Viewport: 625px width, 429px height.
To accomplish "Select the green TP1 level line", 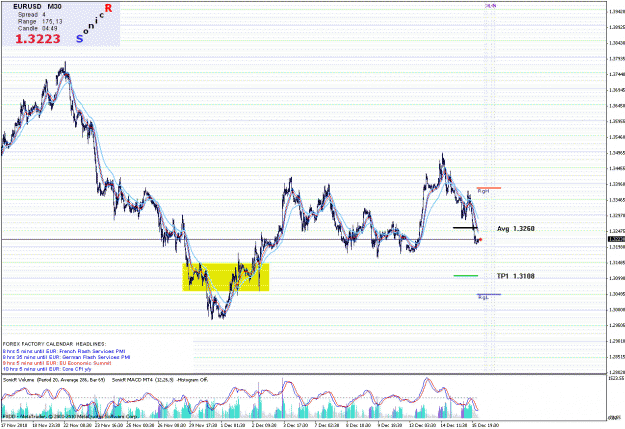I will (466, 276).
